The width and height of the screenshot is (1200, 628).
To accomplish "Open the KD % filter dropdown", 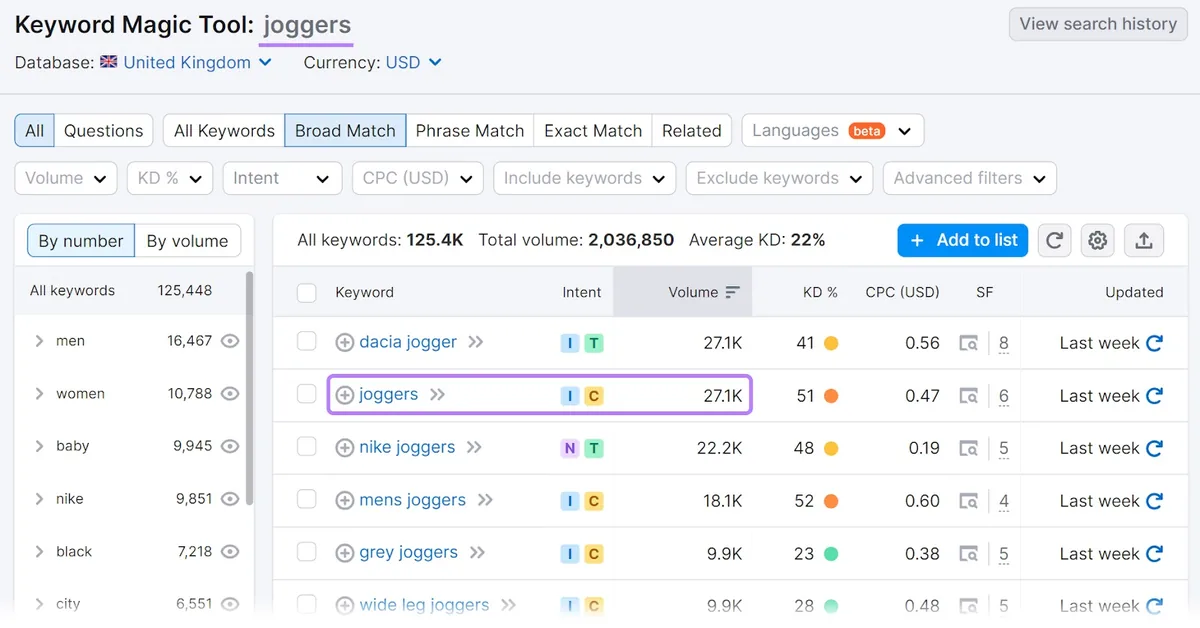I will 170,178.
